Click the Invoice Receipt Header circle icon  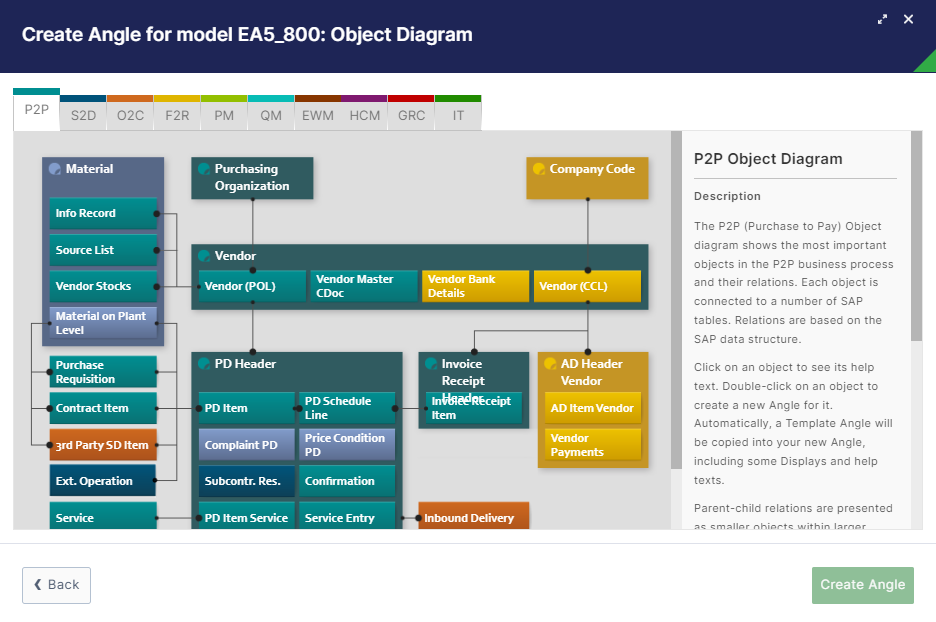431,364
